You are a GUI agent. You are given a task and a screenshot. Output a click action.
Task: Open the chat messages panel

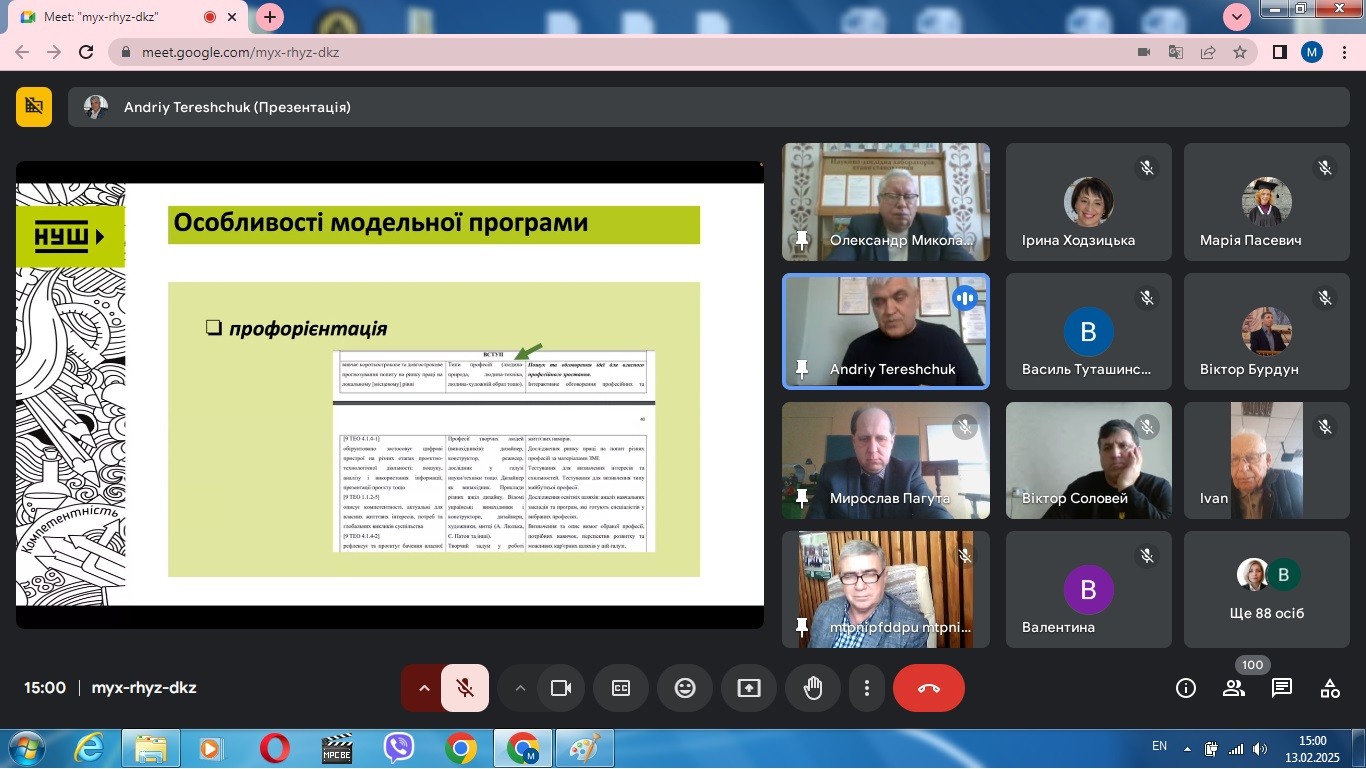(1282, 688)
